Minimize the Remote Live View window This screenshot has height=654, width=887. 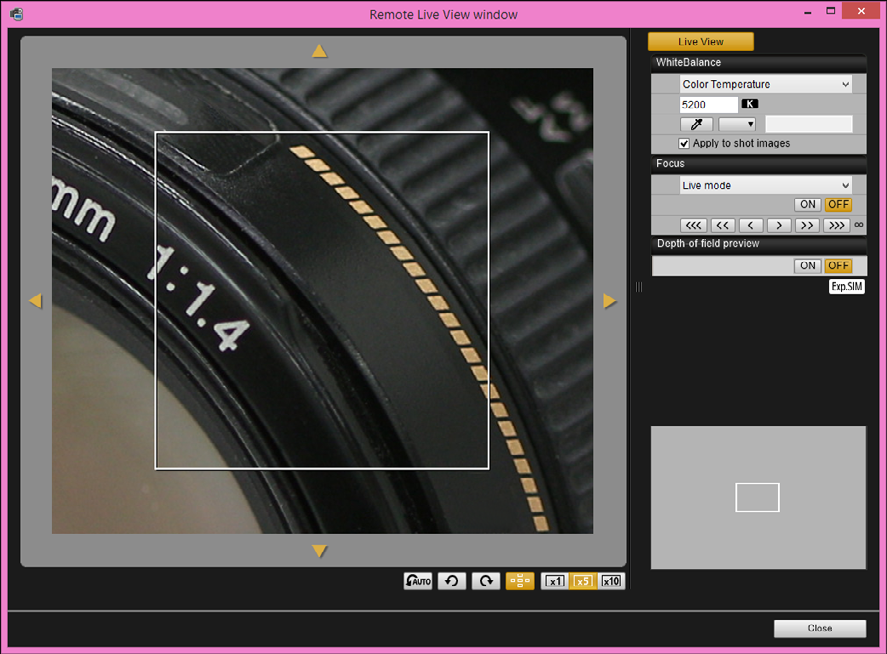(x=807, y=12)
